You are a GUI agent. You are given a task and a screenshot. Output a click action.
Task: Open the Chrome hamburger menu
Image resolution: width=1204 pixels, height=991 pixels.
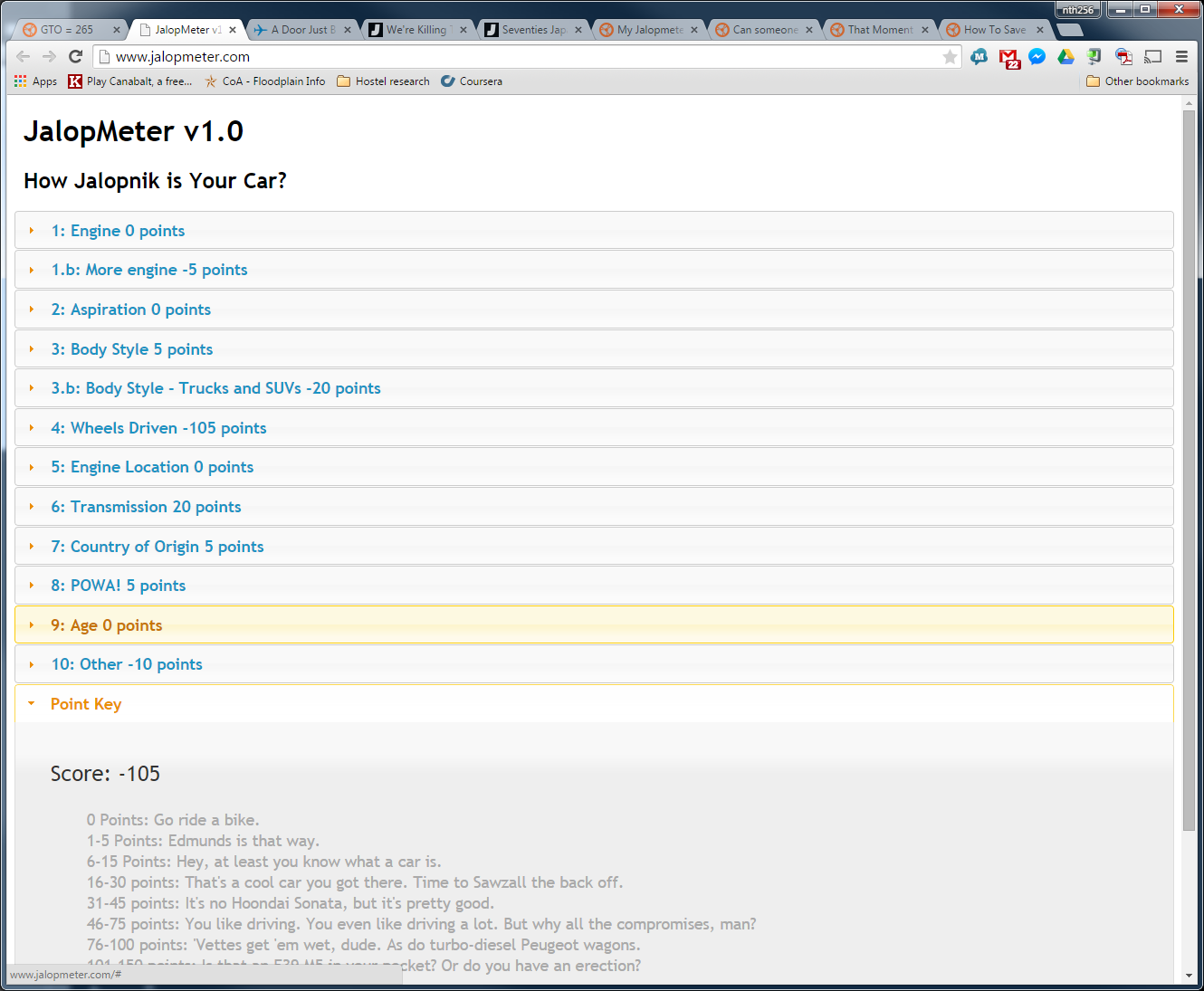[x=1181, y=56]
